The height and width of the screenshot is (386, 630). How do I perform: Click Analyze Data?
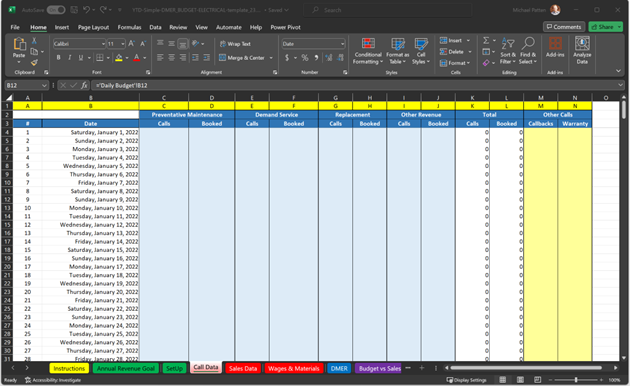[582, 50]
